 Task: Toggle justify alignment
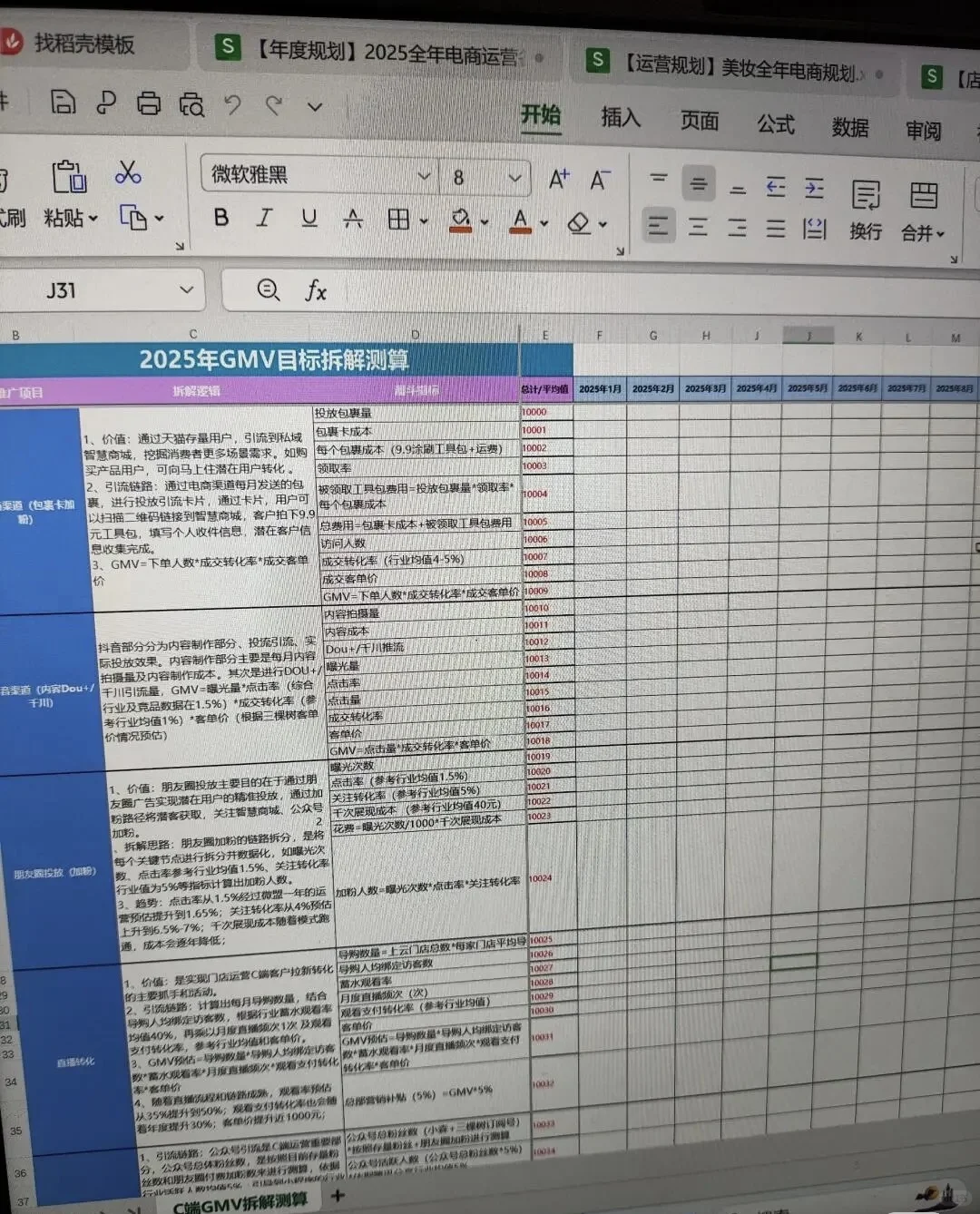(x=775, y=228)
